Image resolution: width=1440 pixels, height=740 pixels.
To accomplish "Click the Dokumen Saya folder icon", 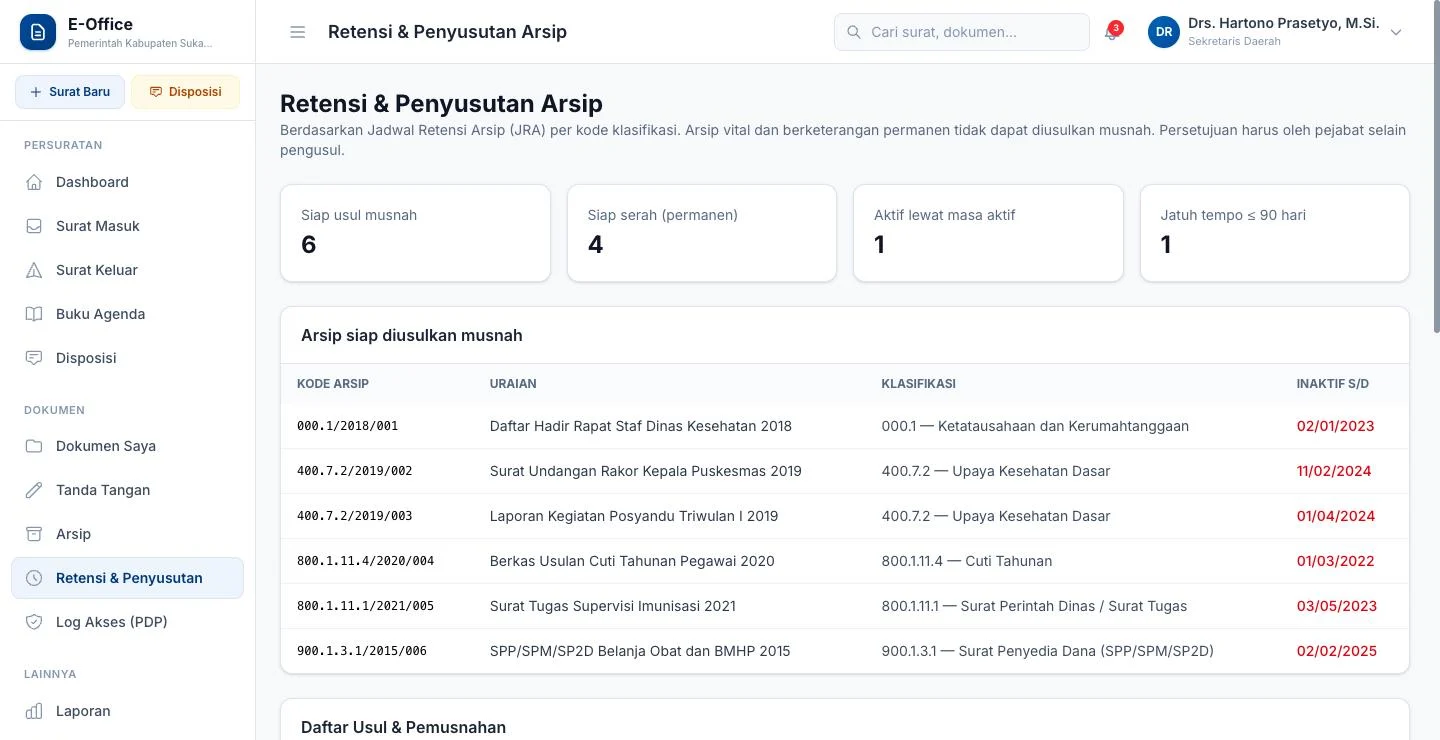I will [x=34, y=446].
